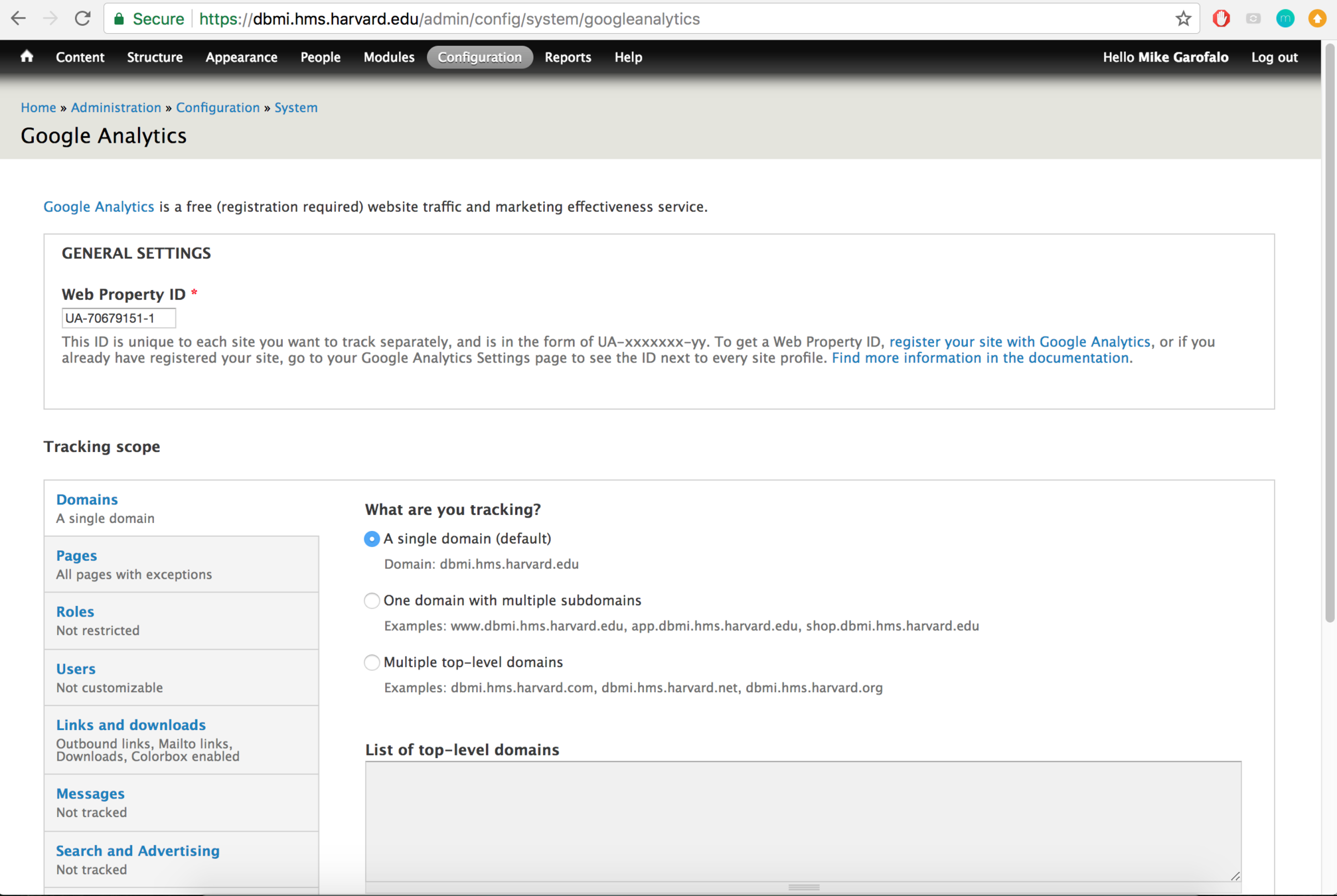Open the Appearance admin menu
This screenshot has width=1337, height=896.
[242, 57]
